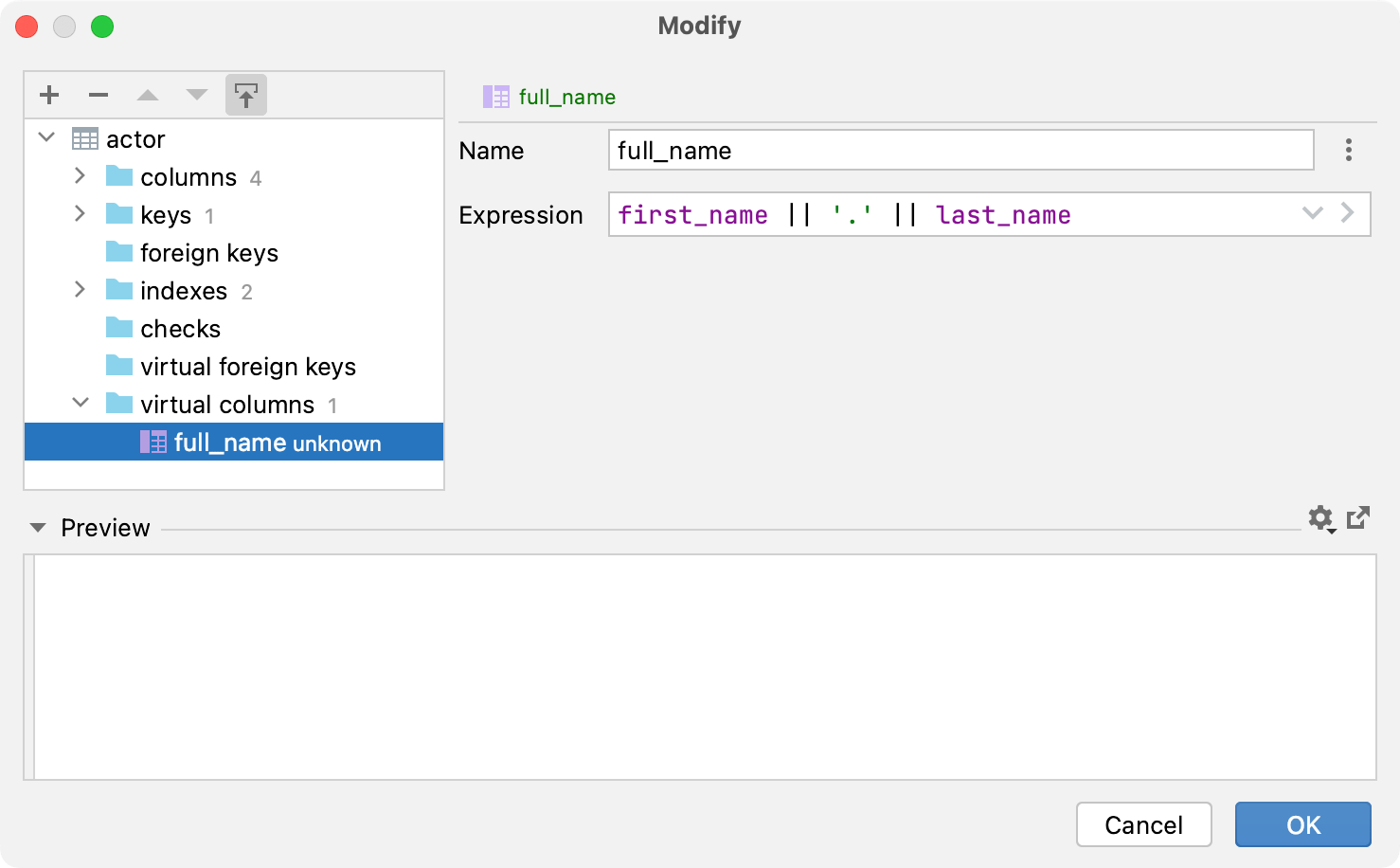Viewport: 1400px width, 868px height.
Task: Select the checks folder
Action: tap(180, 328)
